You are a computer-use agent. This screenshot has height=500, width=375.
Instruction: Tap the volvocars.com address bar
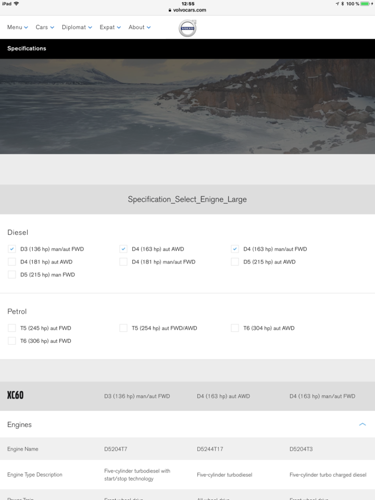pyautogui.click(x=187, y=10)
